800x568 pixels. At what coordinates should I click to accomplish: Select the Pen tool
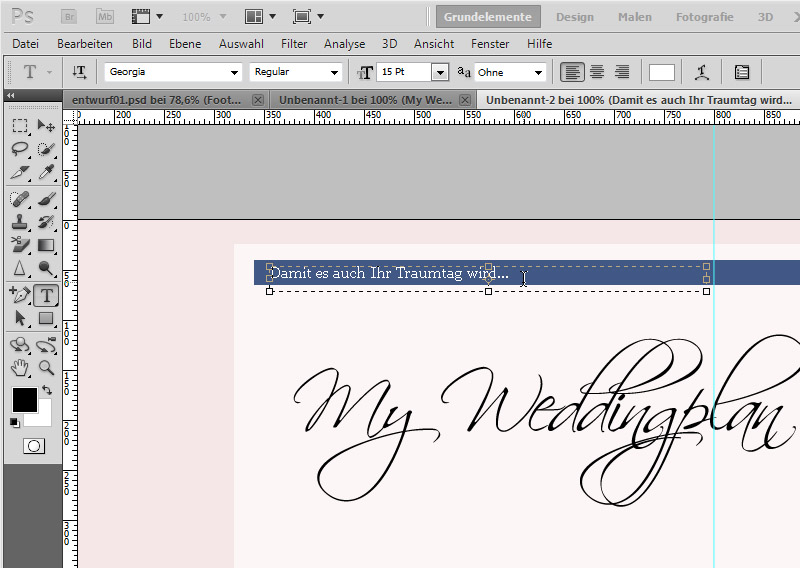pyautogui.click(x=20, y=295)
